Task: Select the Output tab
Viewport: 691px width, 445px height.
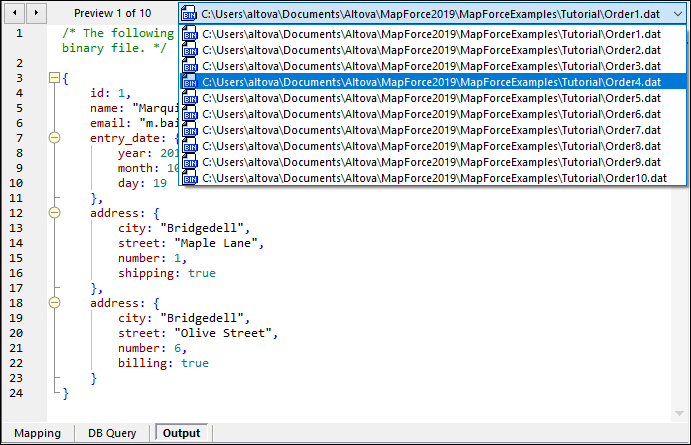Action: [x=181, y=433]
